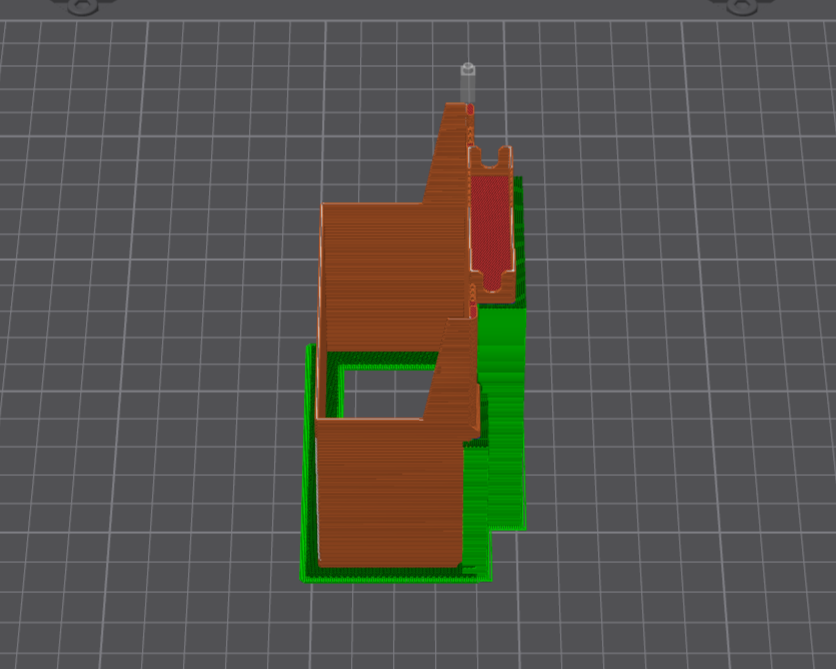
Task: Click the gray nozzle position marker above model
Action: 468,83
